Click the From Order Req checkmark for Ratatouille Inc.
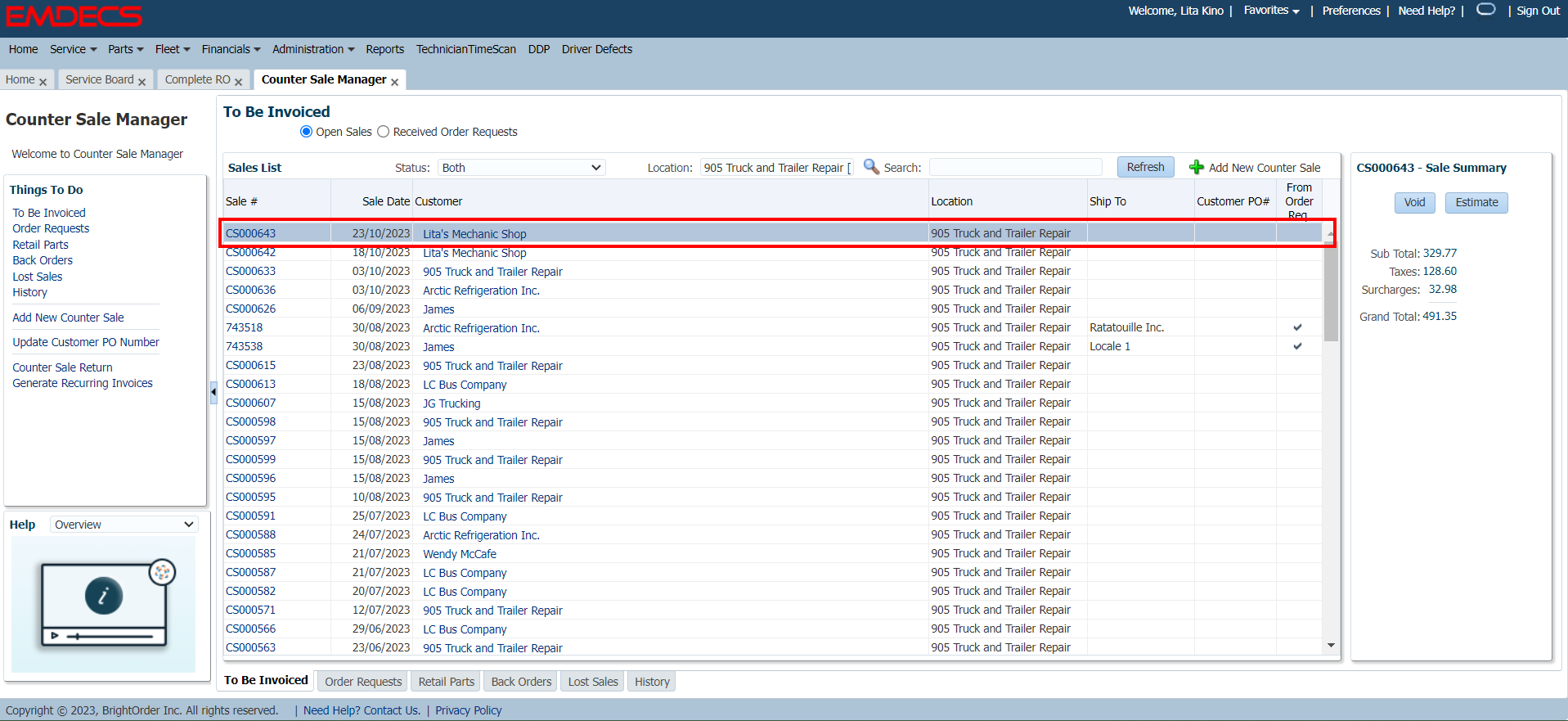The height and width of the screenshot is (721, 1568). coord(1297,327)
